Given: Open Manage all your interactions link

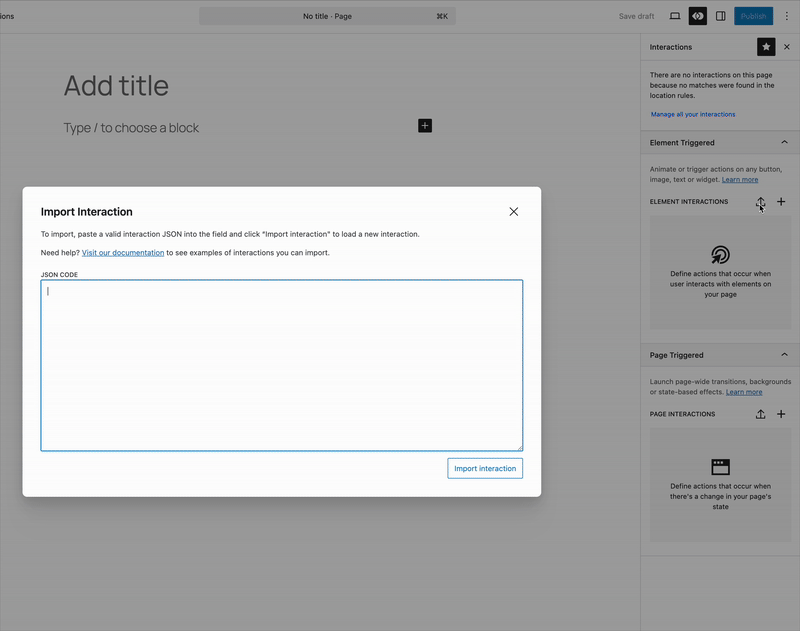Looking at the screenshot, I should 693,114.
